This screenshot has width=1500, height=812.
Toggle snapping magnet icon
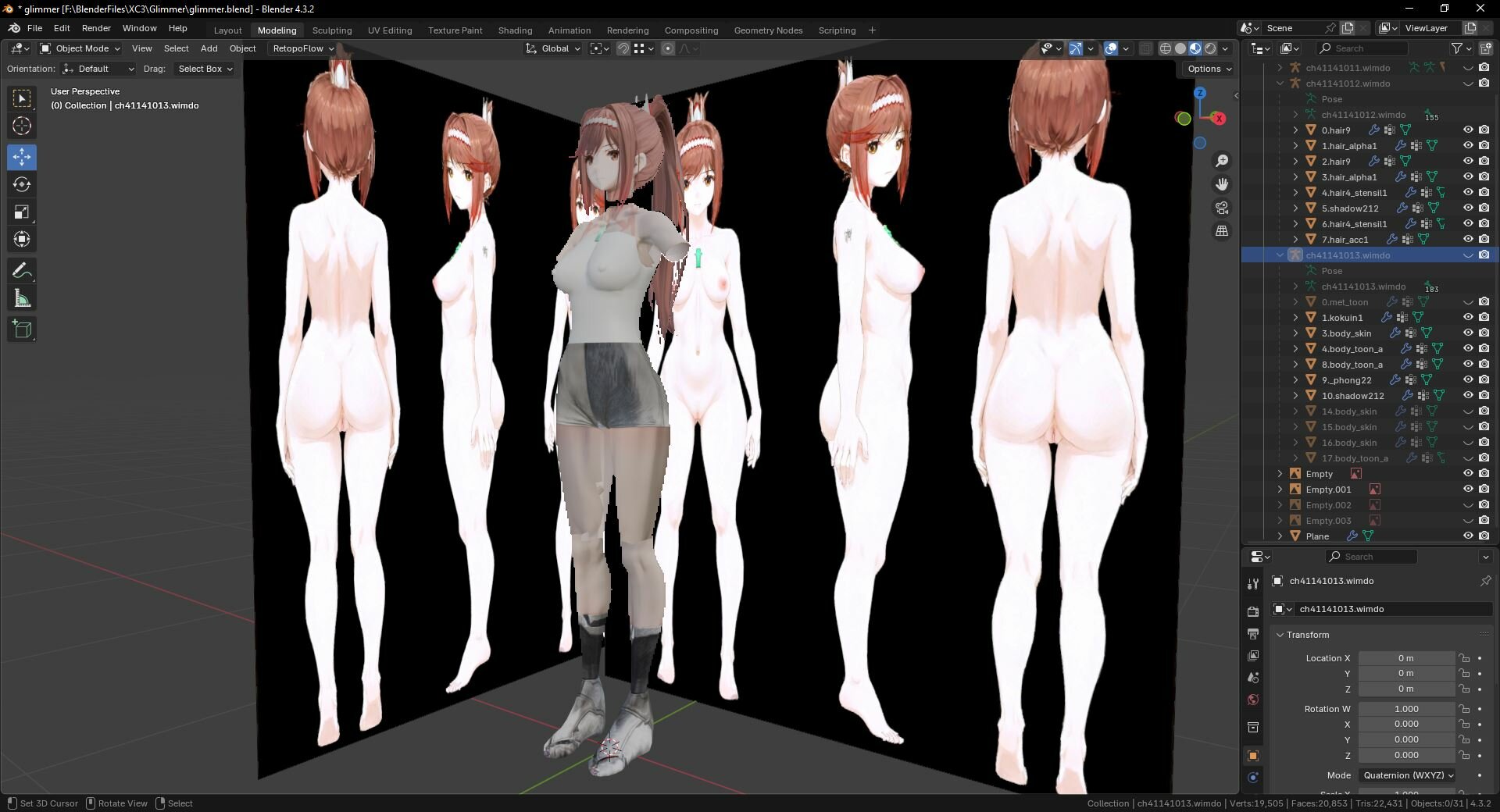(x=623, y=48)
